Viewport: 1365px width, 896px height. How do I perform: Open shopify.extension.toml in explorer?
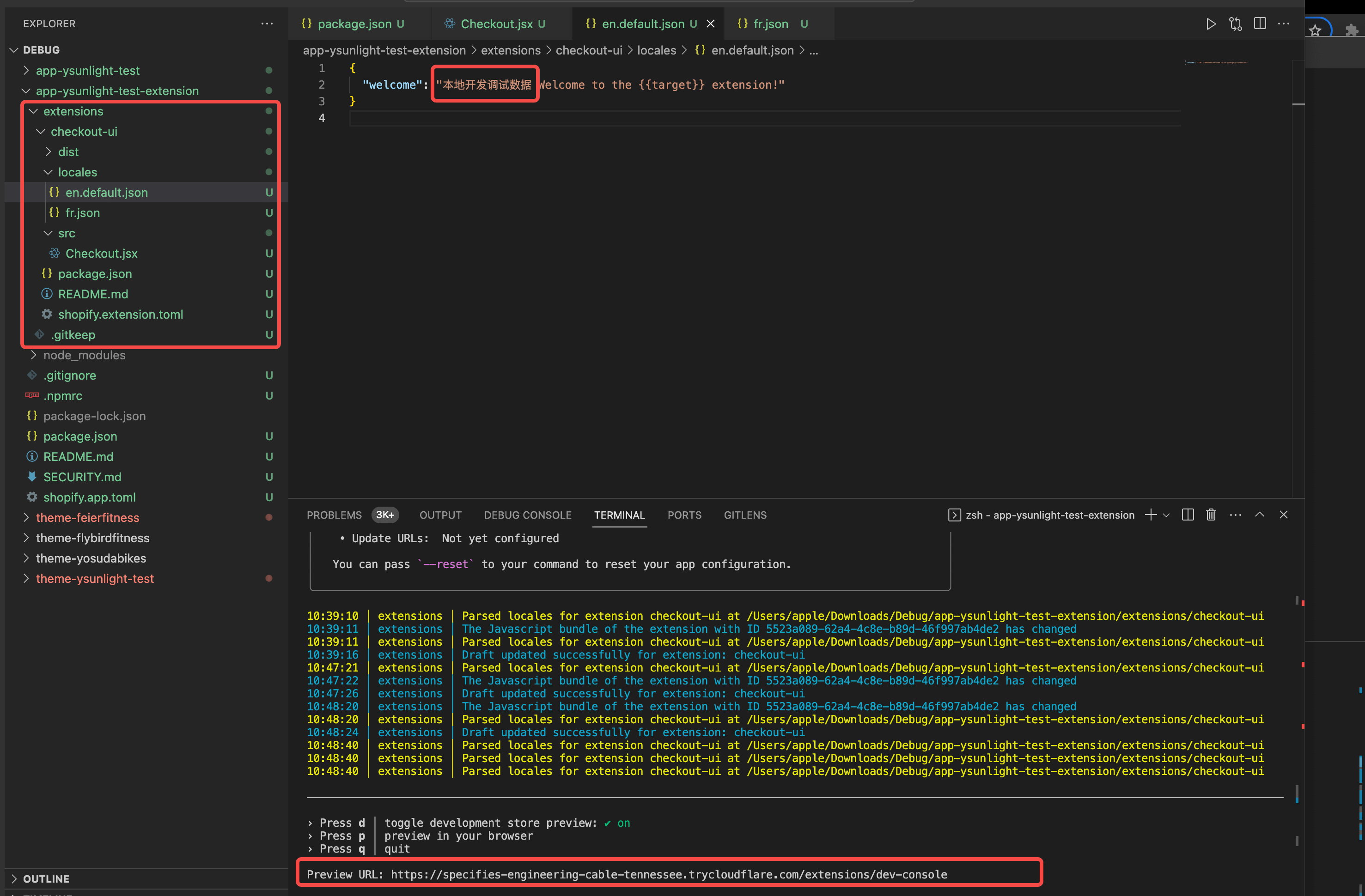pos(121,314)
